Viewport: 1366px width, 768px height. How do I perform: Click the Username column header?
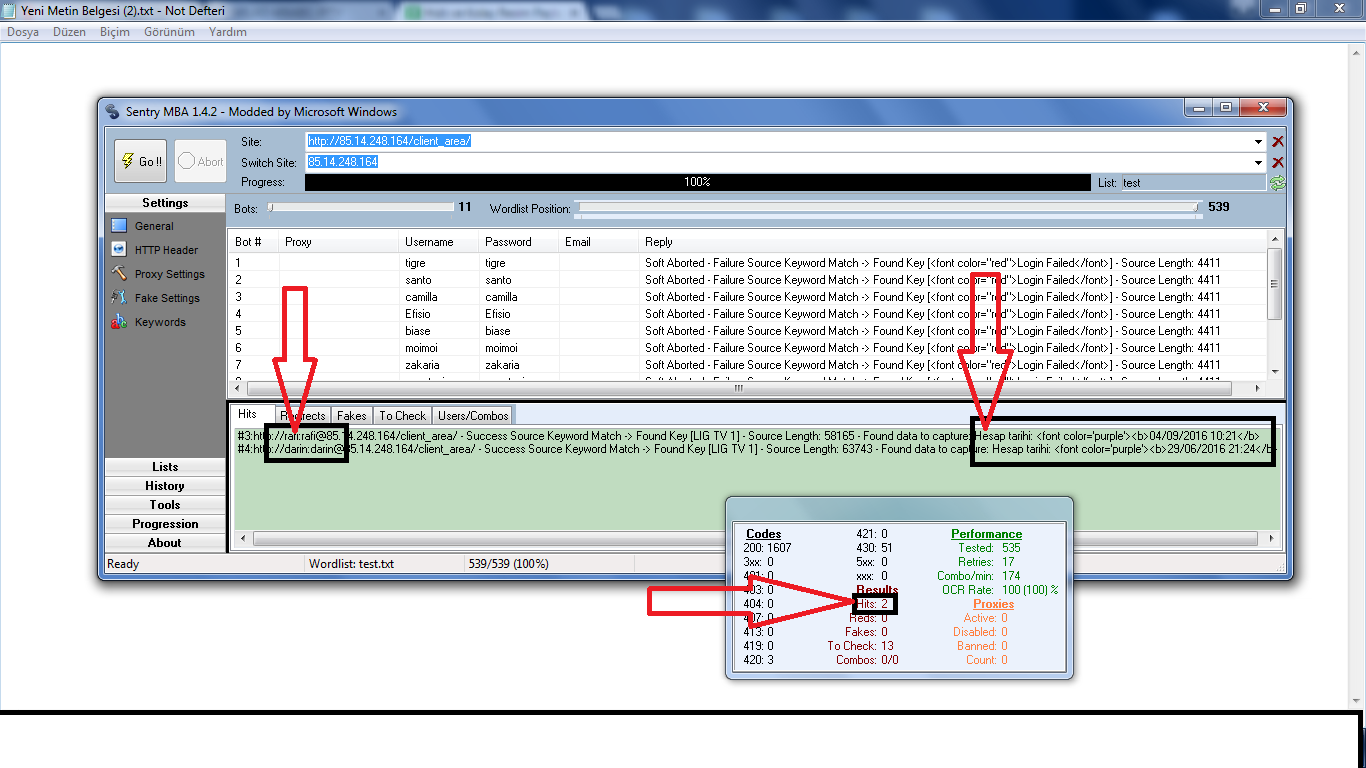coord(429,242)
